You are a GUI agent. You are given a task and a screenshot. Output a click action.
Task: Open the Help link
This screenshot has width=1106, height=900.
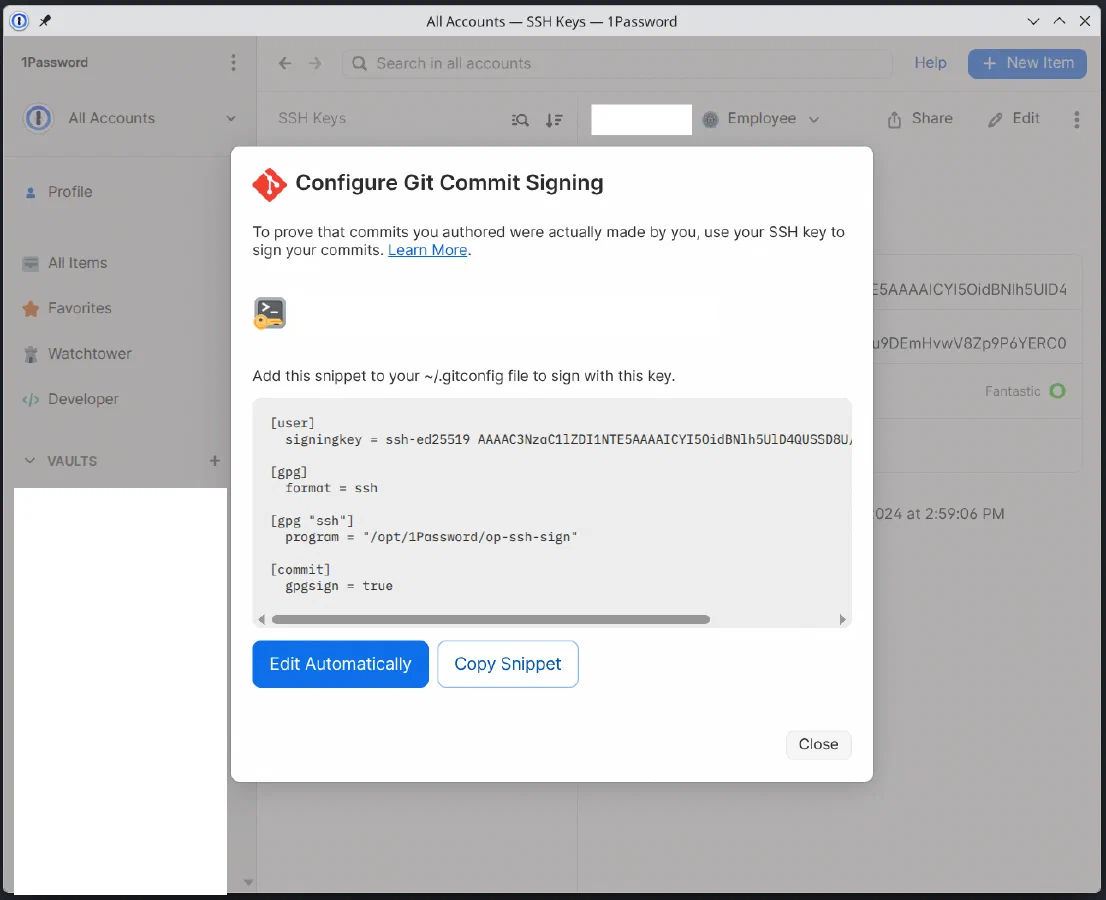930,63
